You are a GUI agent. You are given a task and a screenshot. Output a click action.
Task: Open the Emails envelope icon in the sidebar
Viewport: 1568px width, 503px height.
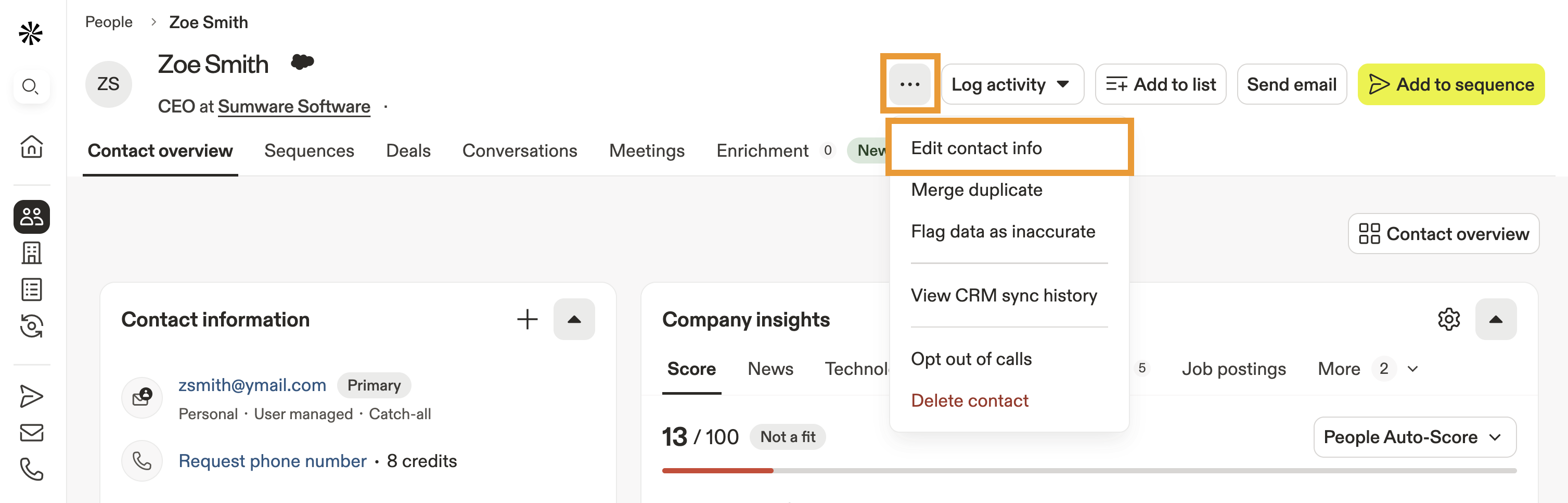pos(31,433)
